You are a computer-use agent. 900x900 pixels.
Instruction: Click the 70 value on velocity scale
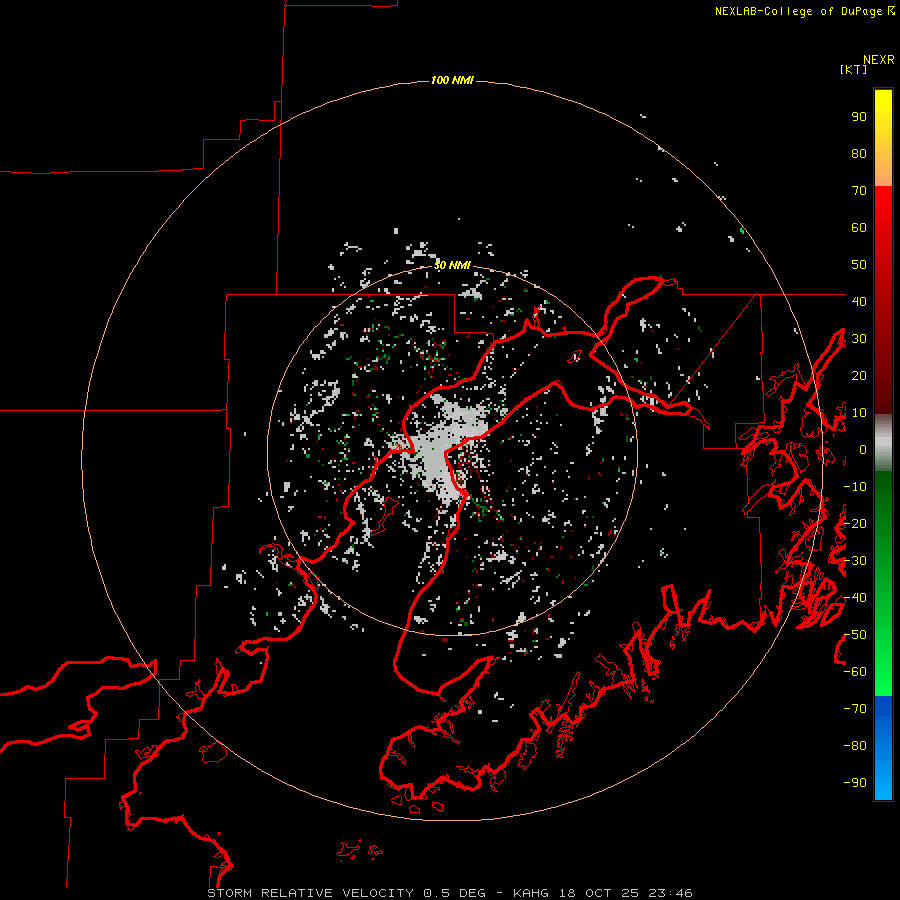coord(859,191)
